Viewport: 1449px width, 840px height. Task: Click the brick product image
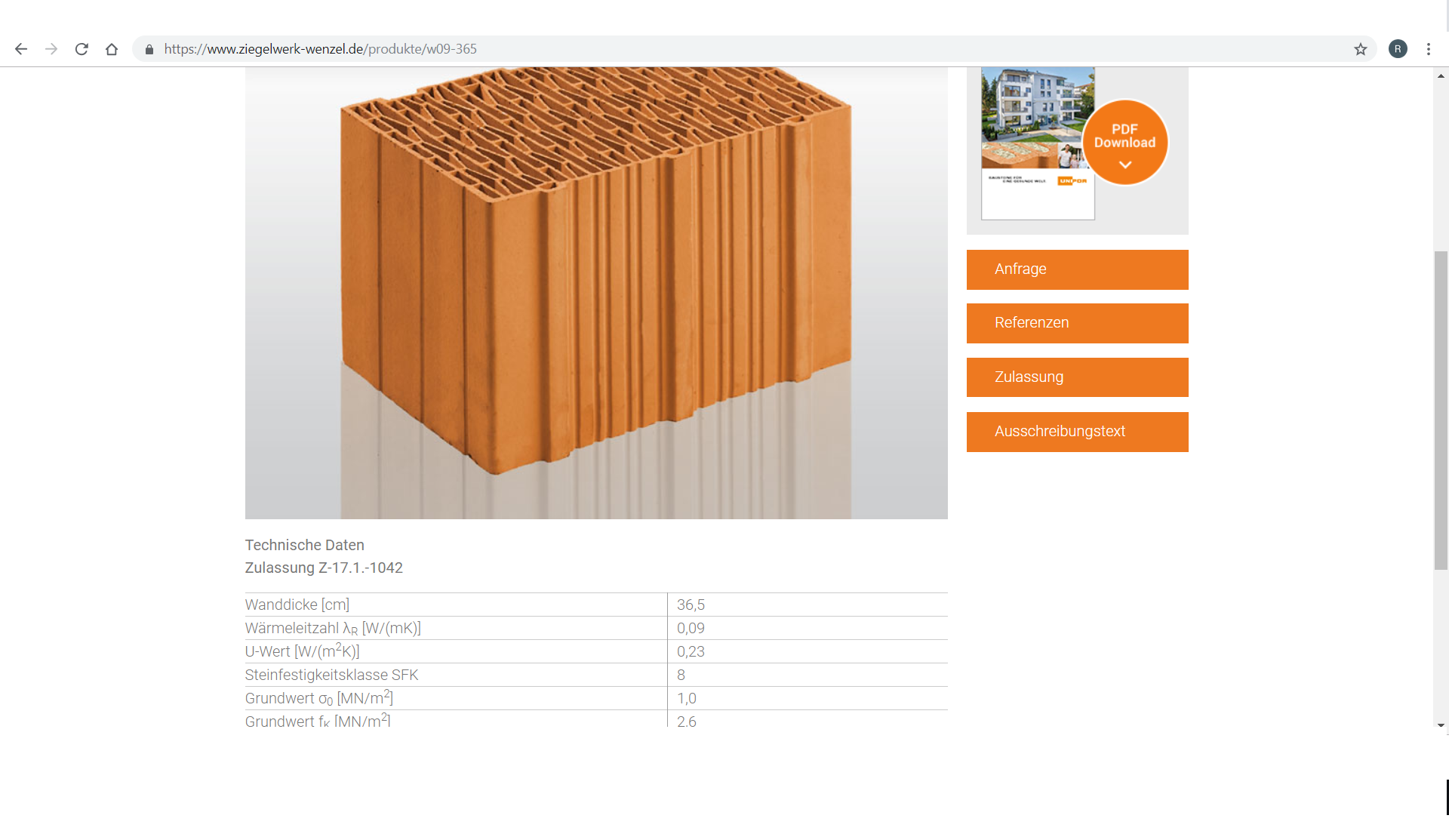[x=596, y=293]
